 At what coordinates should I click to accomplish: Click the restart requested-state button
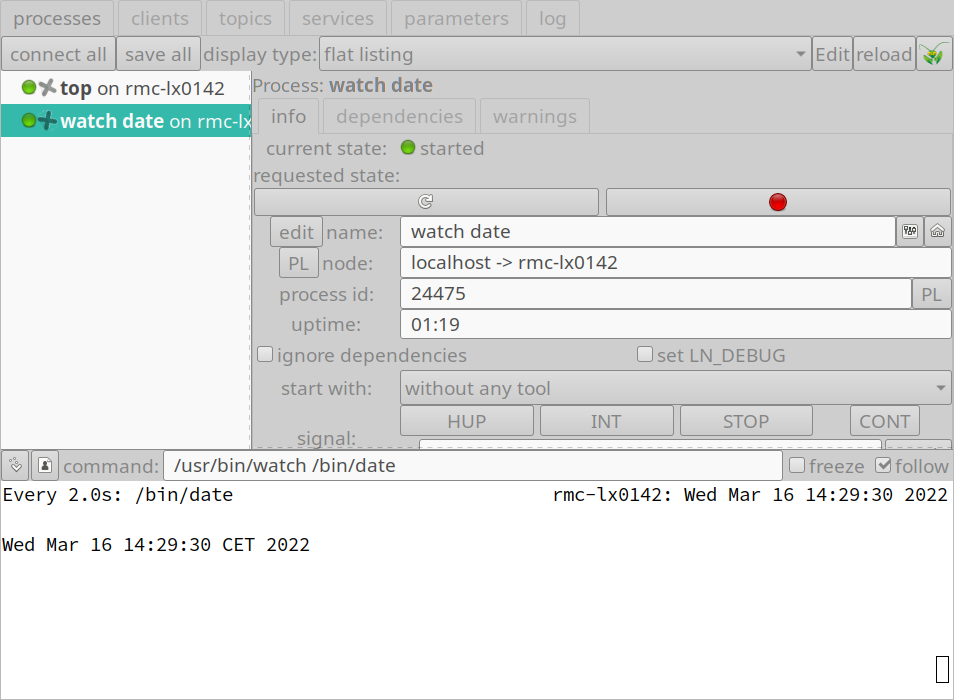[426, 202]
